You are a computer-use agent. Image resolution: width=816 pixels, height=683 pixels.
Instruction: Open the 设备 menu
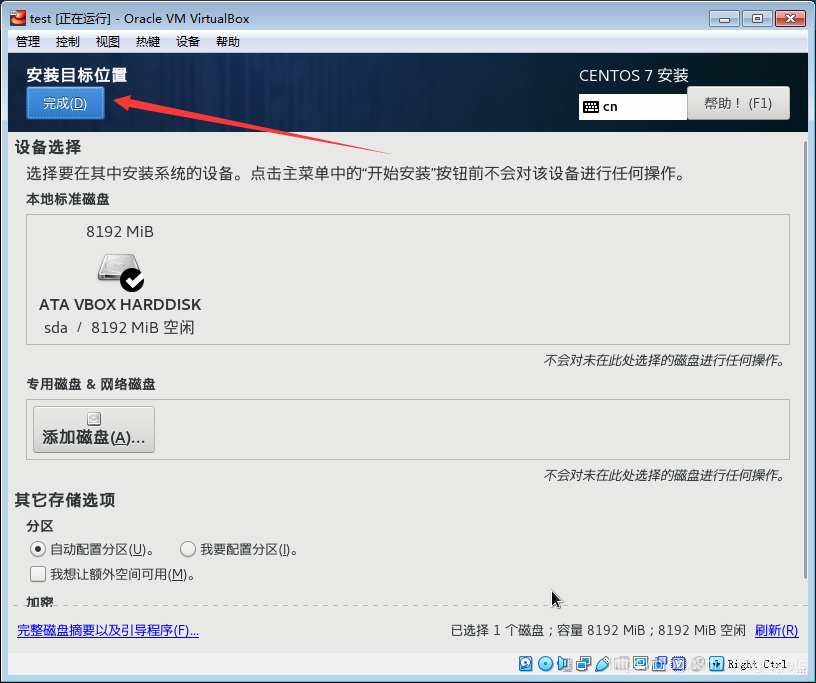pyautogui.click(x=188, y=42)
